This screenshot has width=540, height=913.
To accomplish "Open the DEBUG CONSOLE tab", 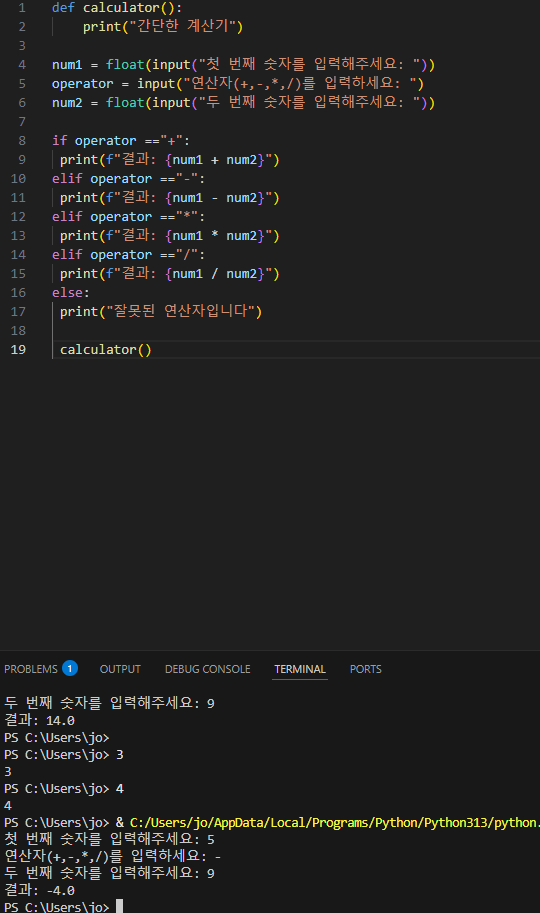I will 207,669.
